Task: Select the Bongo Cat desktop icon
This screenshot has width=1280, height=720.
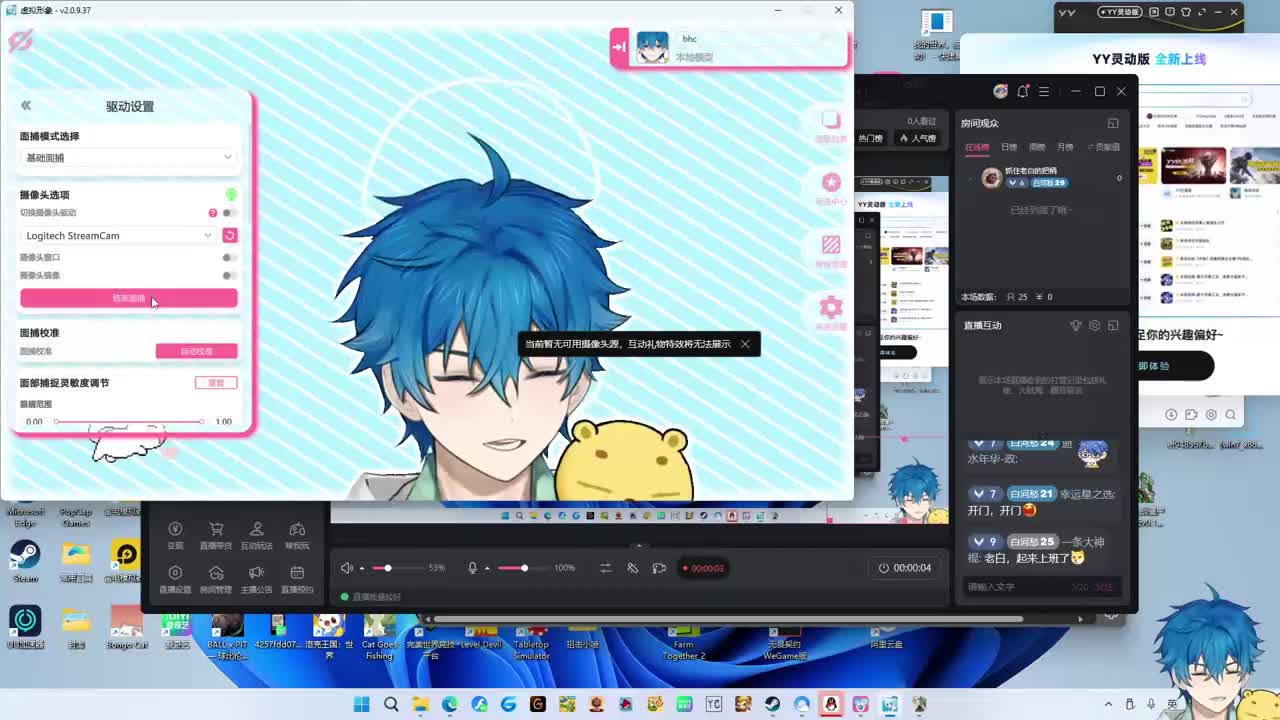Action: point(127,627)
